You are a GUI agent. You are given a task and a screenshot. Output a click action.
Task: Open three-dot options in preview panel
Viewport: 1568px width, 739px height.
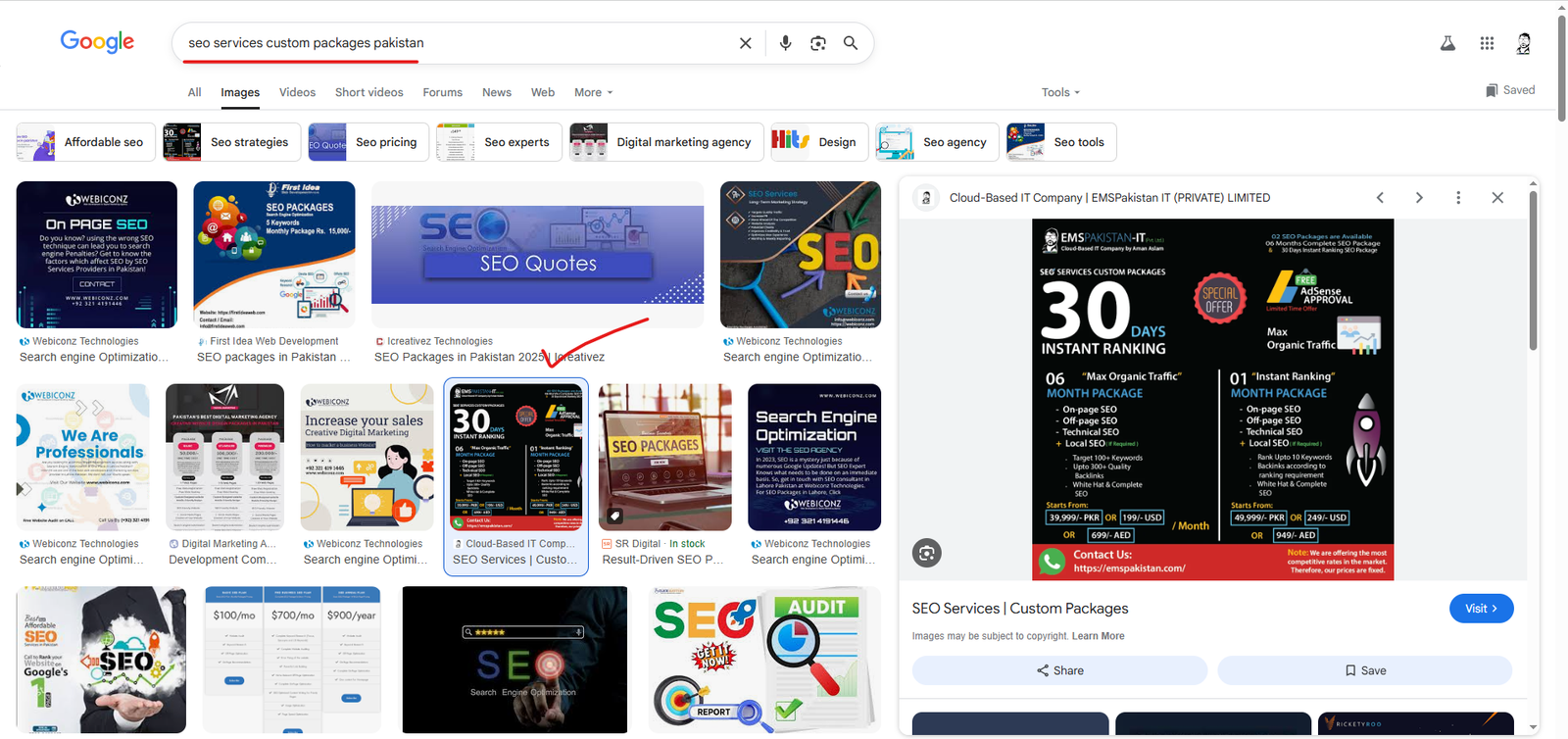[1458, 198]
